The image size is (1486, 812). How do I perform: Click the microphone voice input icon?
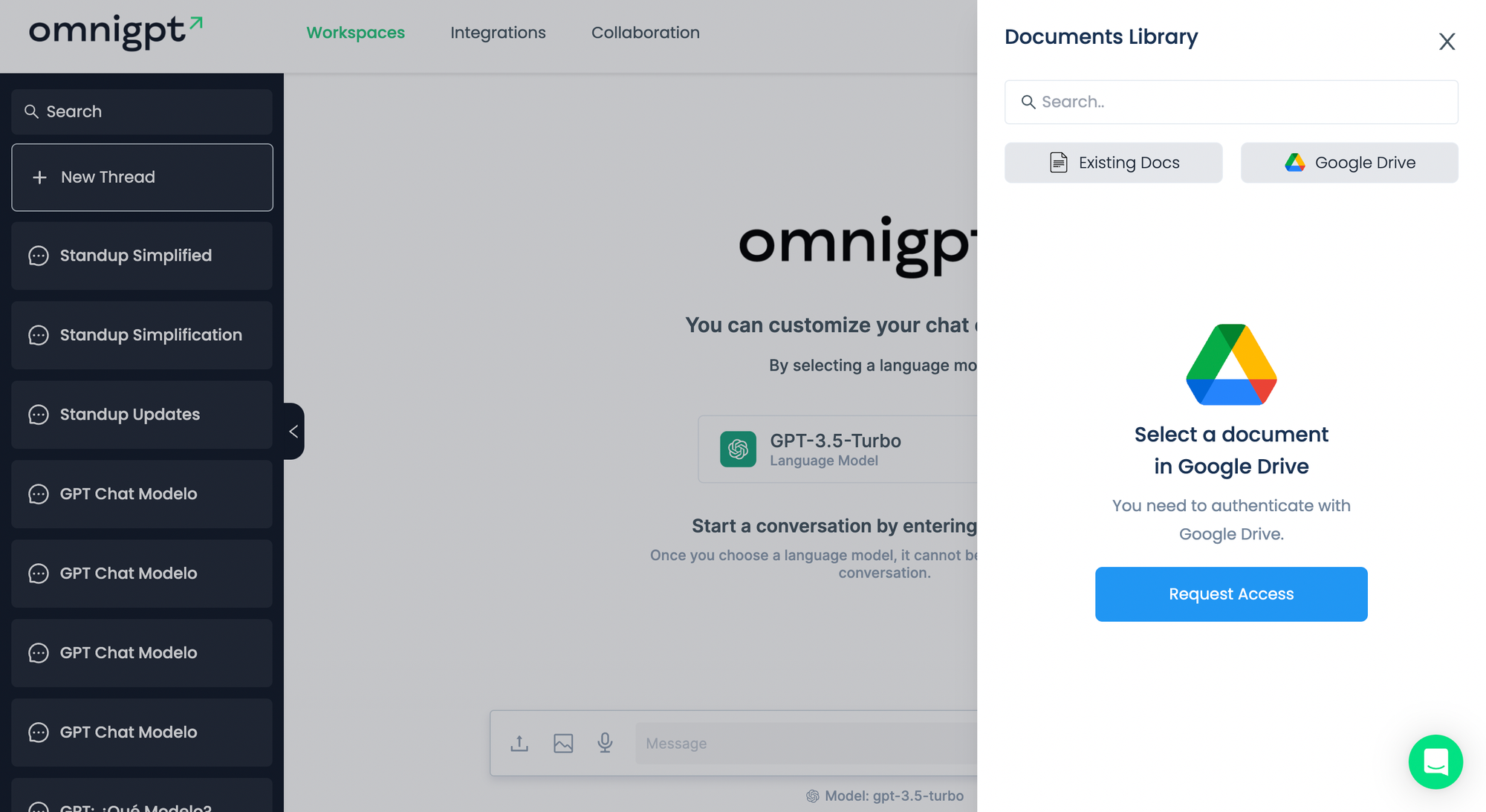605,743
